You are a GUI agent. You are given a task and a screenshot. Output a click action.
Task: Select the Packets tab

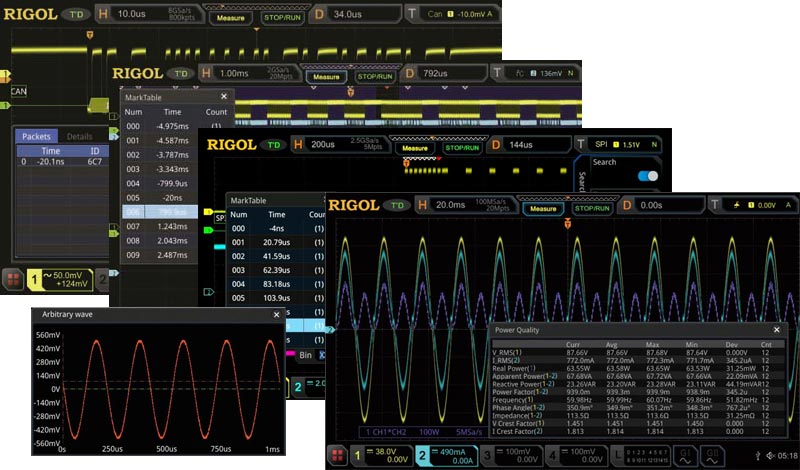38,136
